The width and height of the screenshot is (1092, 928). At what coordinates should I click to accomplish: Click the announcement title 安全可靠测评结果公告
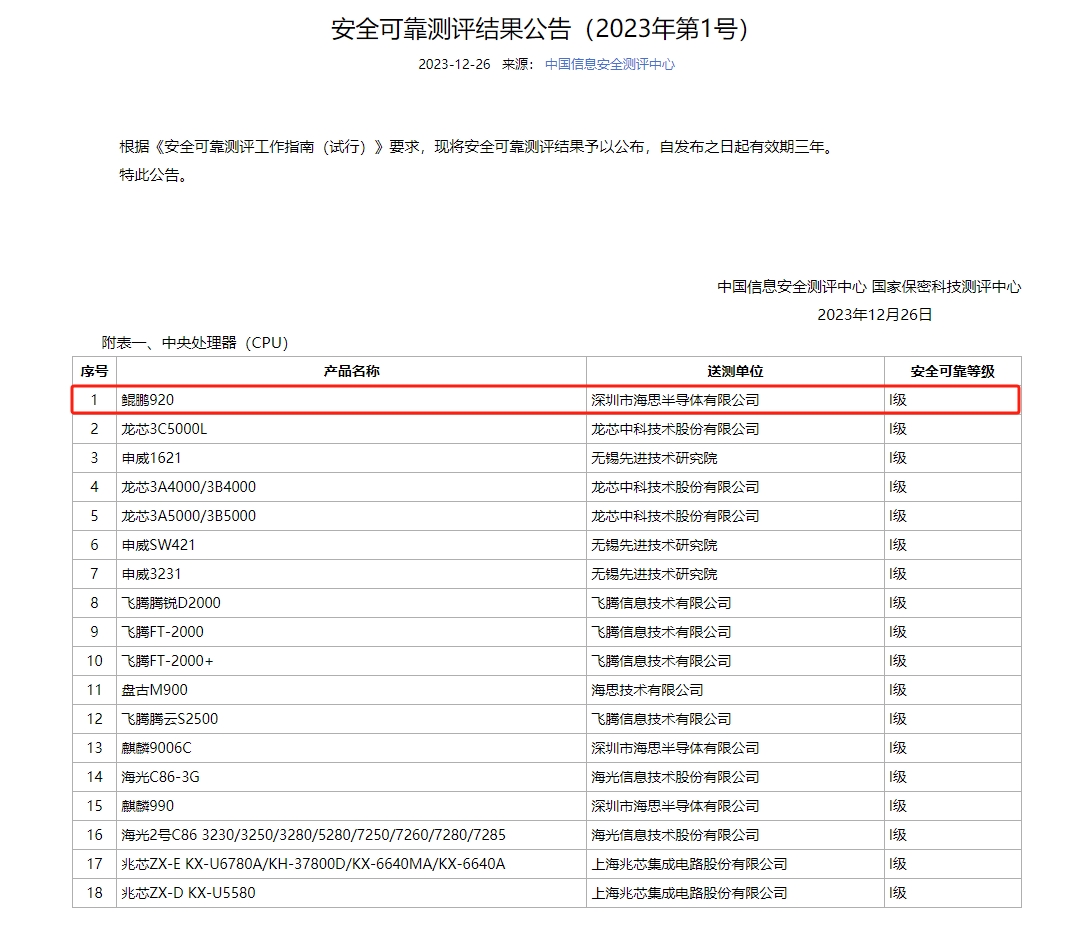tap(540, 29)
